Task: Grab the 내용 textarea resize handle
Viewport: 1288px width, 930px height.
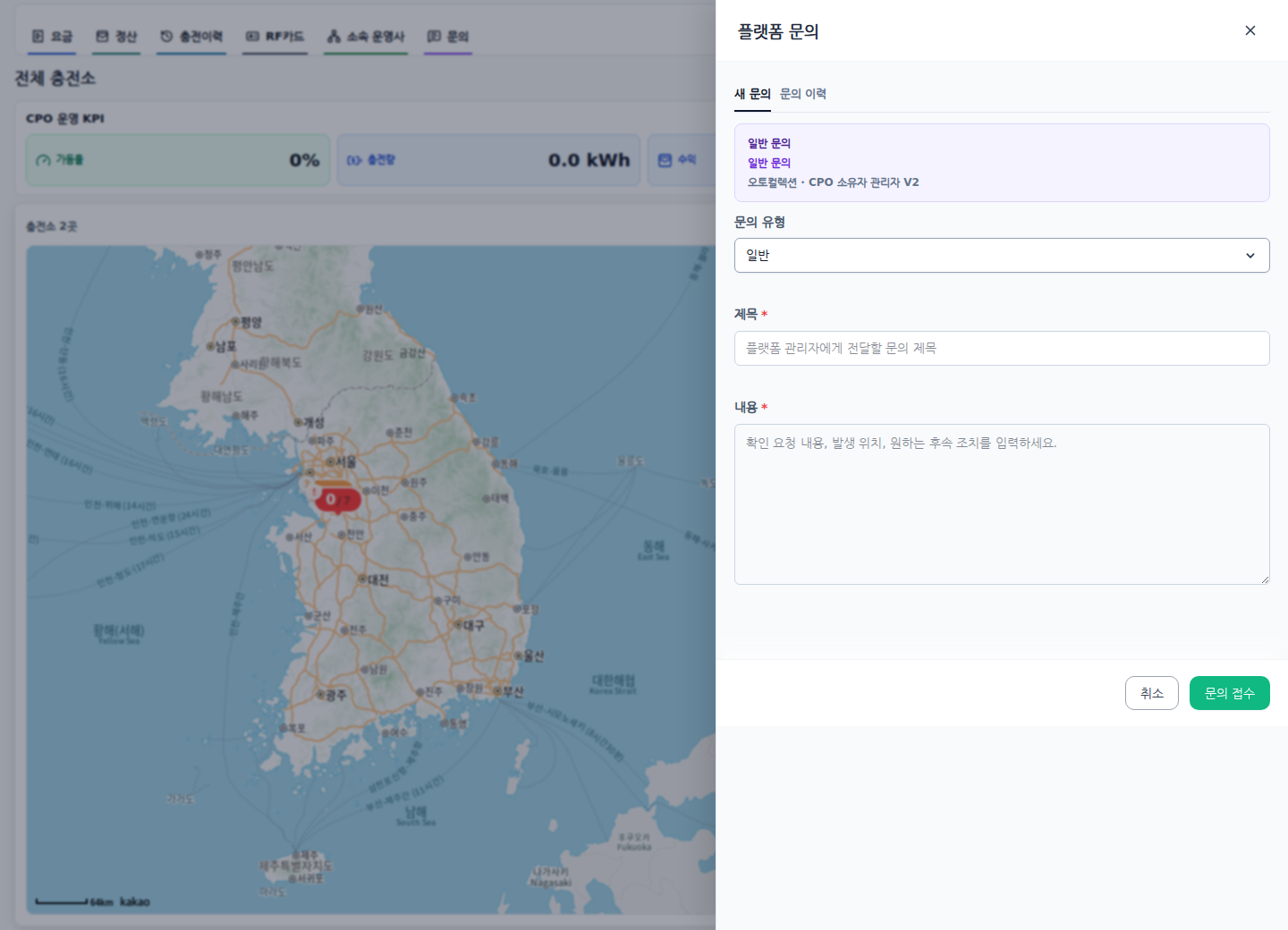Action: pyautogui.click(x=1265, y=579)
